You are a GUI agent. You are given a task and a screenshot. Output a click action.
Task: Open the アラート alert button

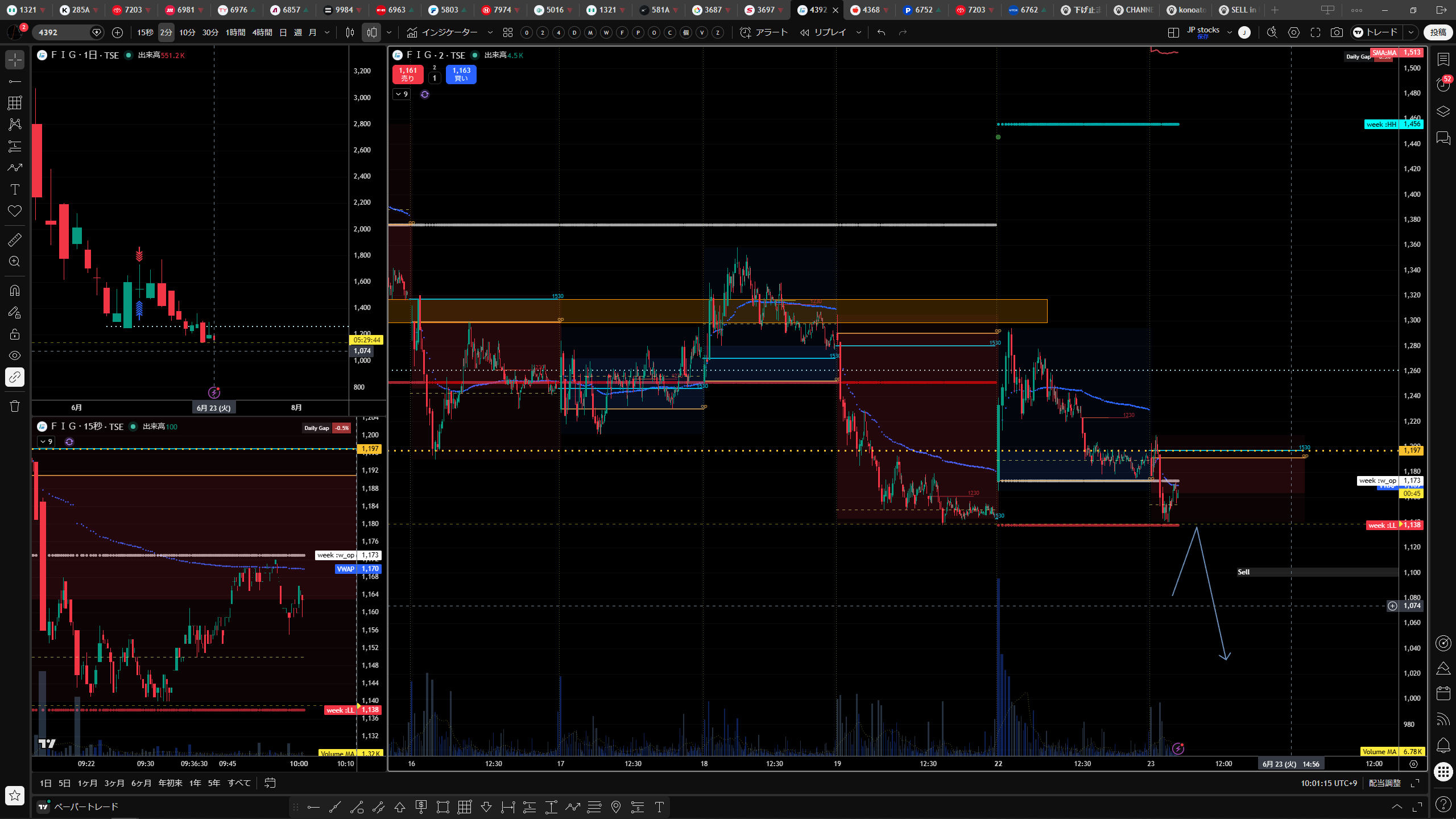tap(764, 32)
